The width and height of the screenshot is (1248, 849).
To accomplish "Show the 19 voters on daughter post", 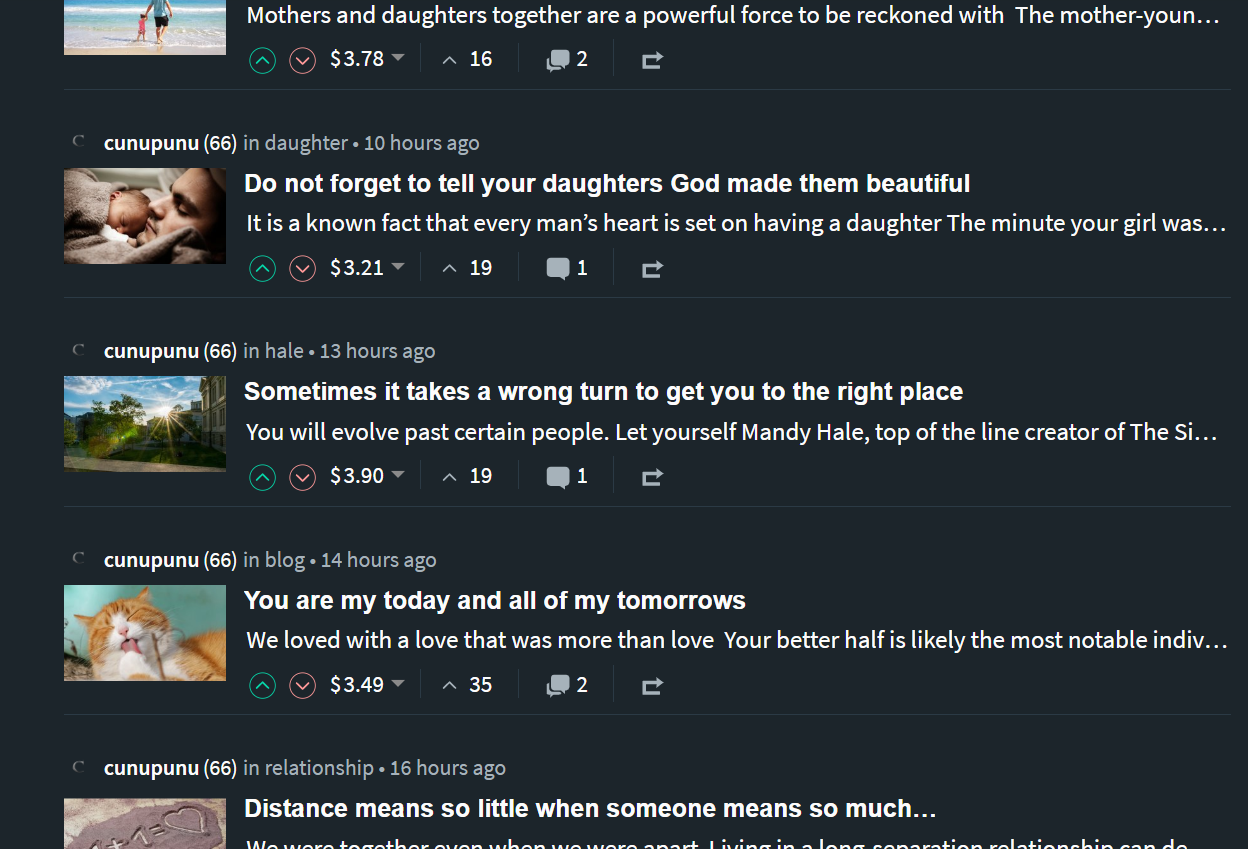I will pos(467,268).
